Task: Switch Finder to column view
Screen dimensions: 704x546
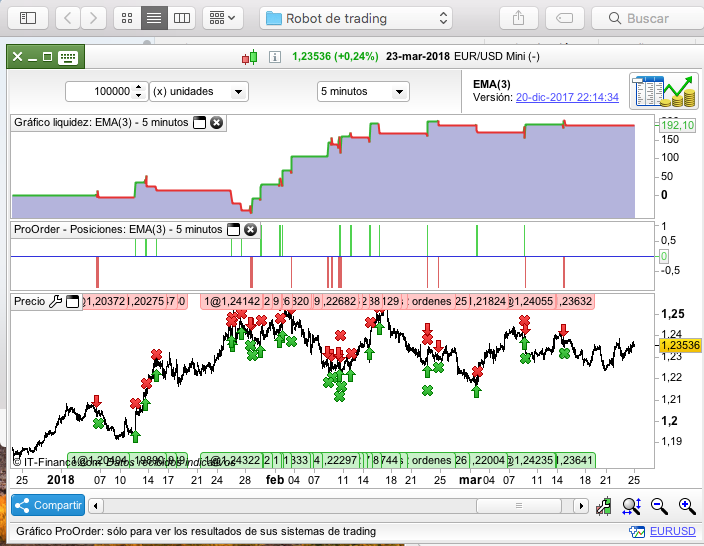Action: [181, 18]
